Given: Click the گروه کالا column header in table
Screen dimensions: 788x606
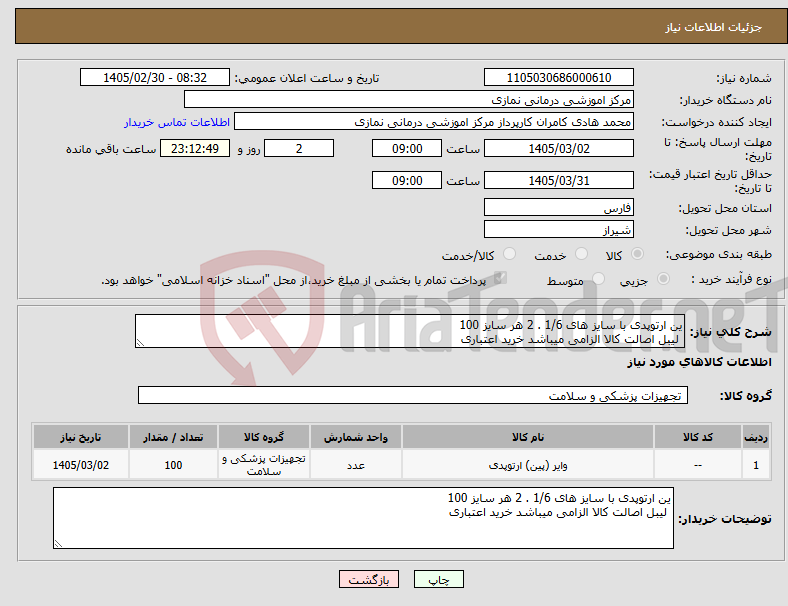Looking at the screenshot, I should [x=264, y=437].
